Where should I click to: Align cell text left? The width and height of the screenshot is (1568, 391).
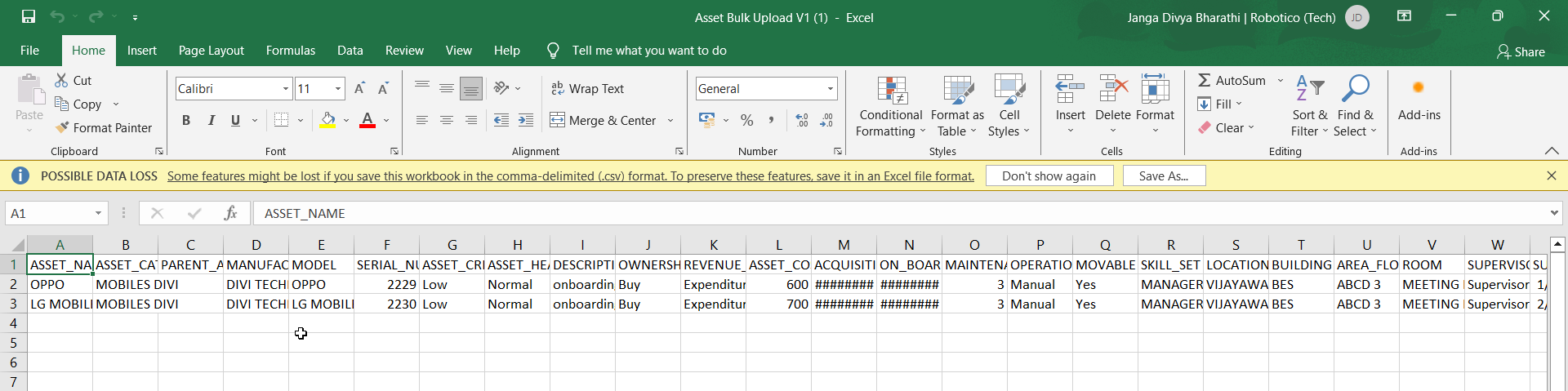point(422,120)
